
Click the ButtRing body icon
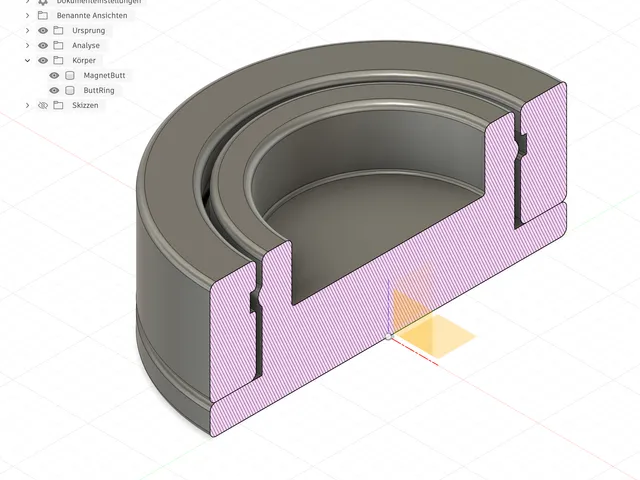point(70,90)
